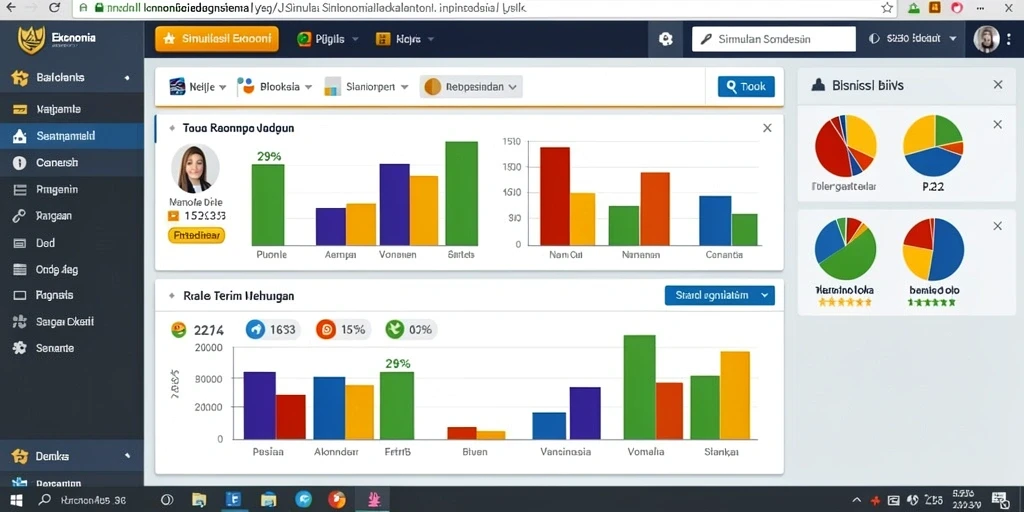Toggle the dark mode icon near S230 Idcait

click(x=874, y=39)
